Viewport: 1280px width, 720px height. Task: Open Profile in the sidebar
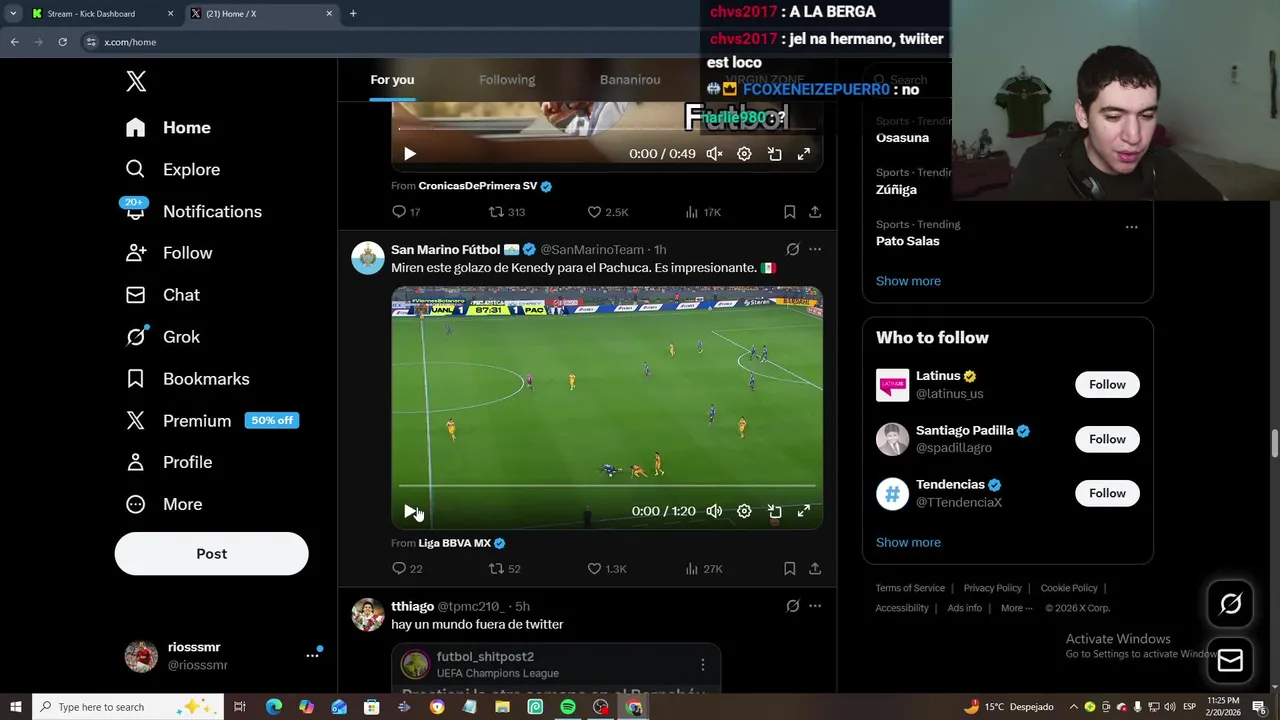168,463
